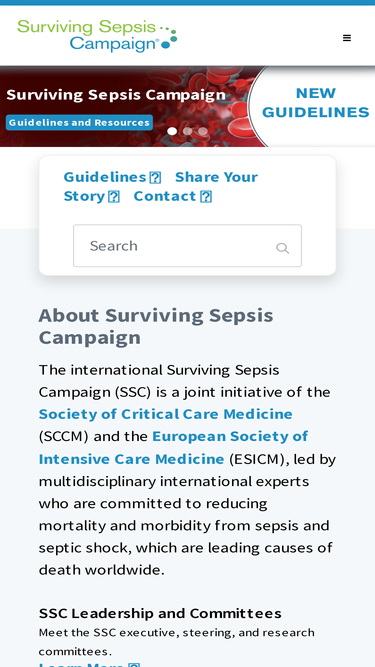Open the hamburger navigation menu

pyautogui.click(x=347, y=38)
